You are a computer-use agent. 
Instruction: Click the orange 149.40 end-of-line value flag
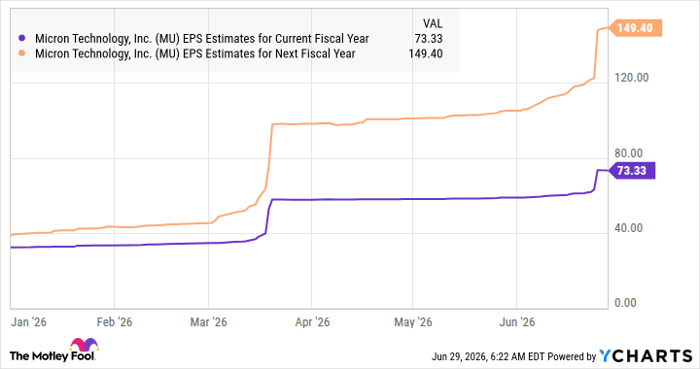tap(635, 28)
